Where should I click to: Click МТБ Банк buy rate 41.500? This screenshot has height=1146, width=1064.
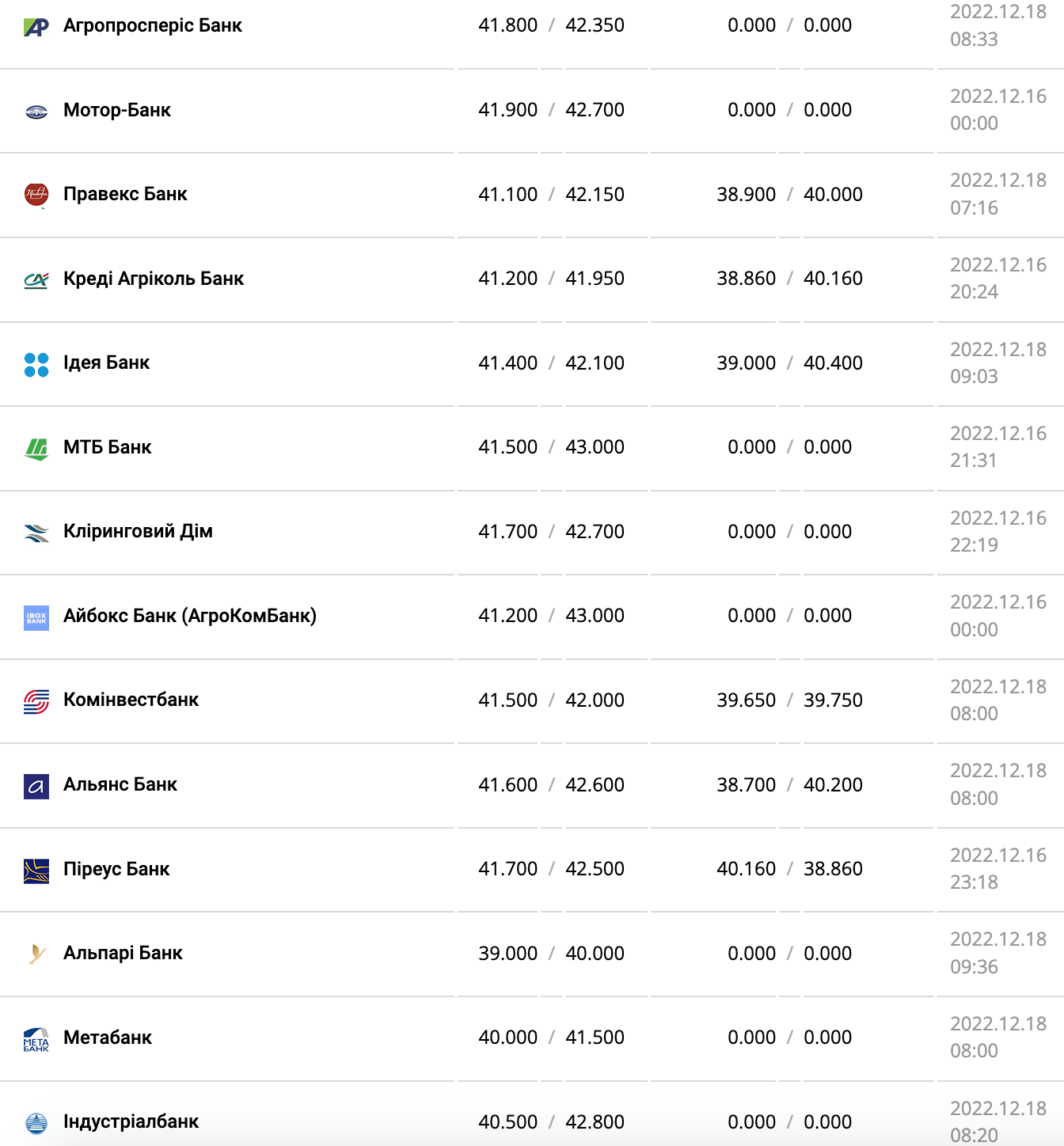click(508, 447)
